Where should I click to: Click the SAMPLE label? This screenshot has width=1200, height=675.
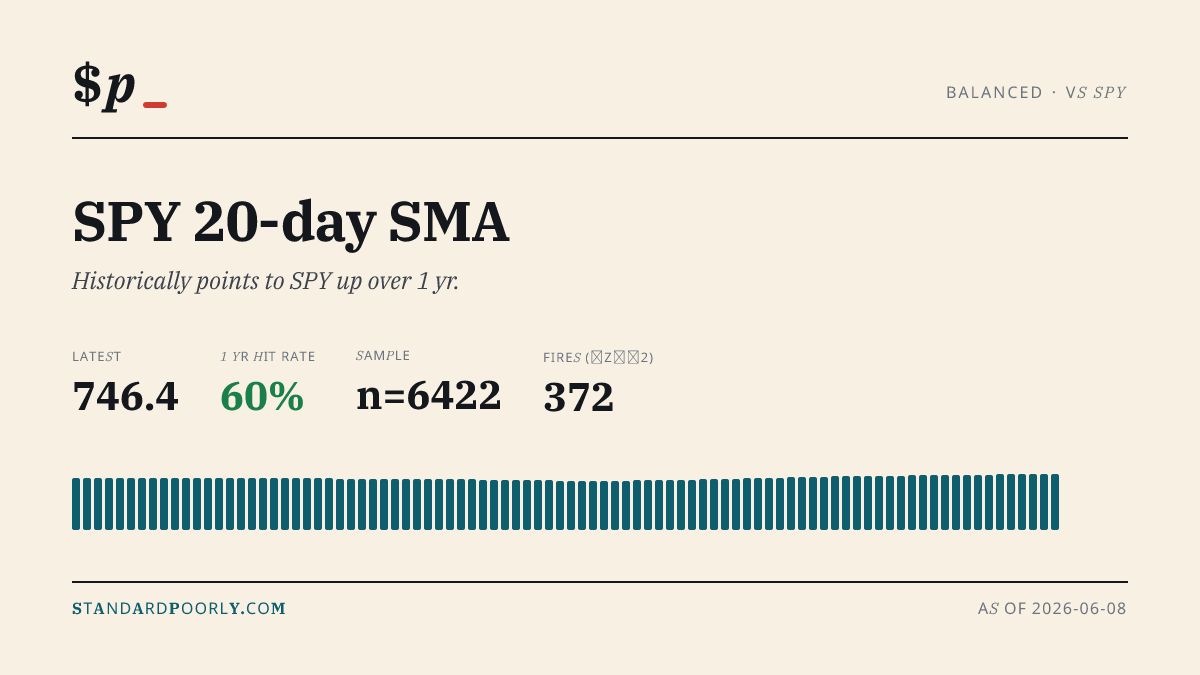click(383, 356)
